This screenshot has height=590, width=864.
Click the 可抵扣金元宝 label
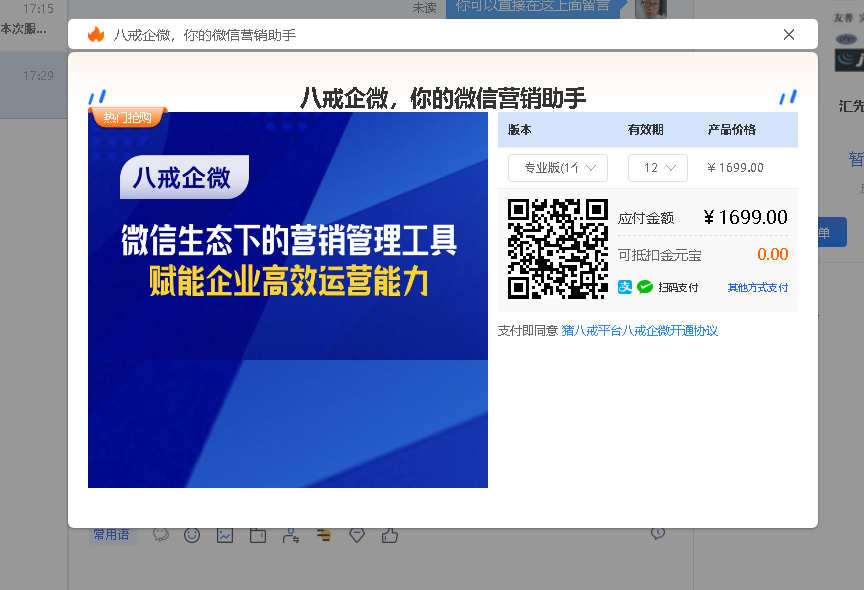(x=660, y=255)
